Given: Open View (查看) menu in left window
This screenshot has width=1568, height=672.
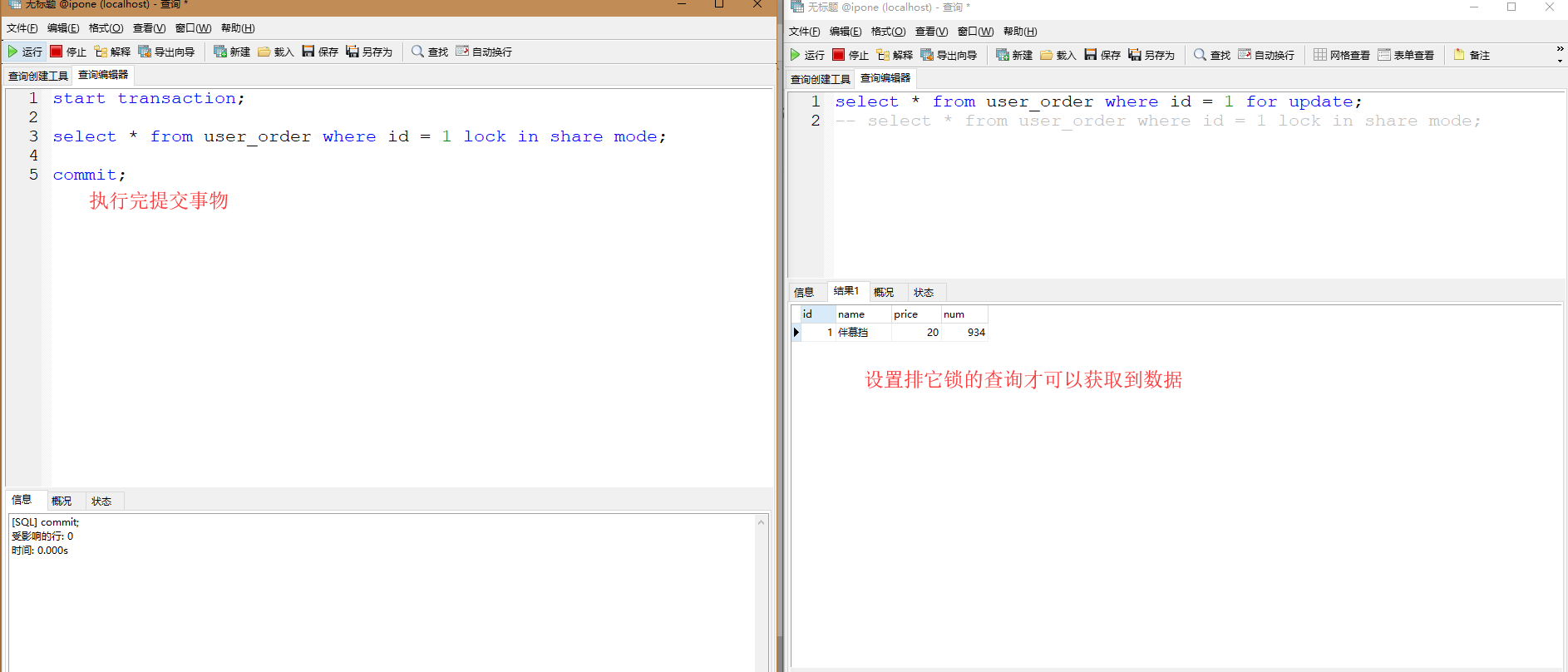Looking at the screenshot, I should point(149,28).
